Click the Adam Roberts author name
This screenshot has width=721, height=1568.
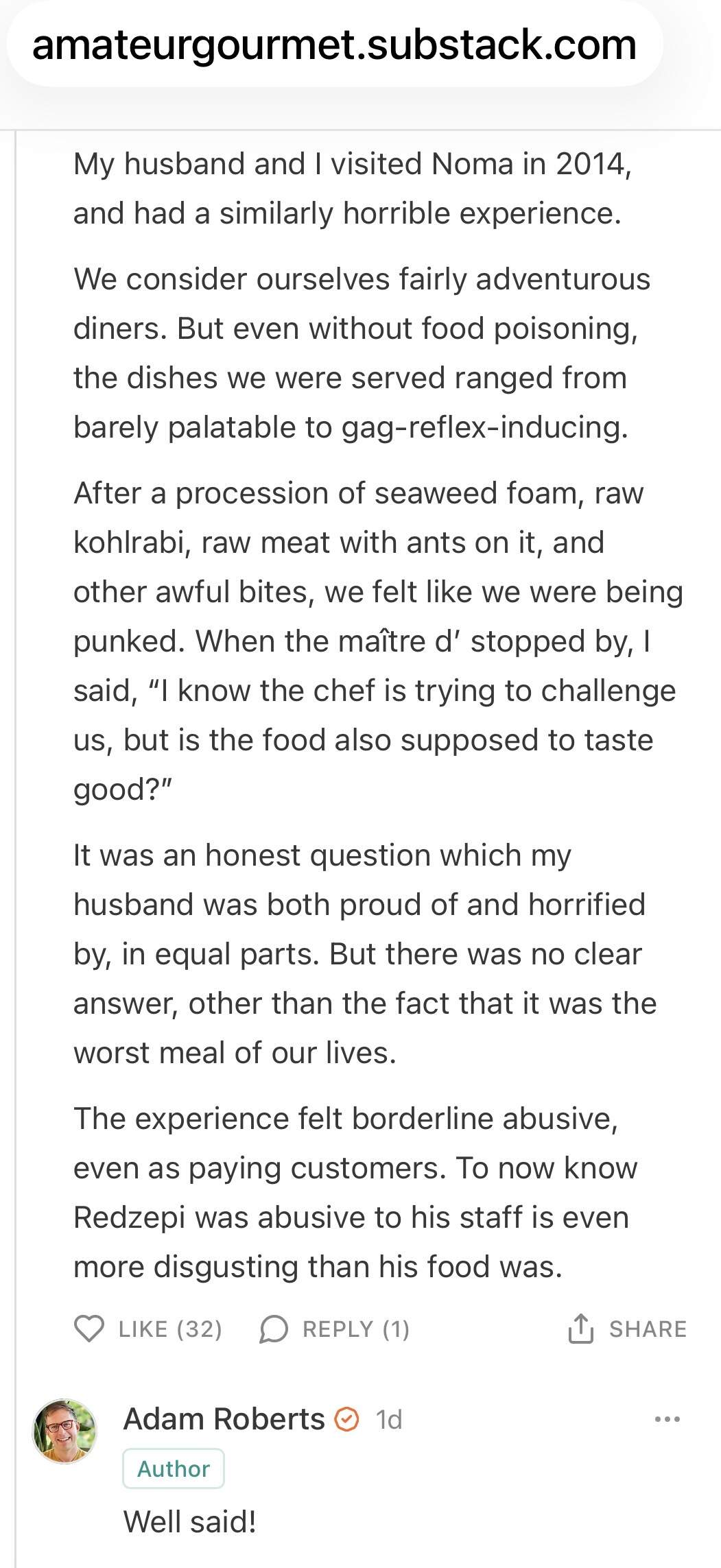224,1419
